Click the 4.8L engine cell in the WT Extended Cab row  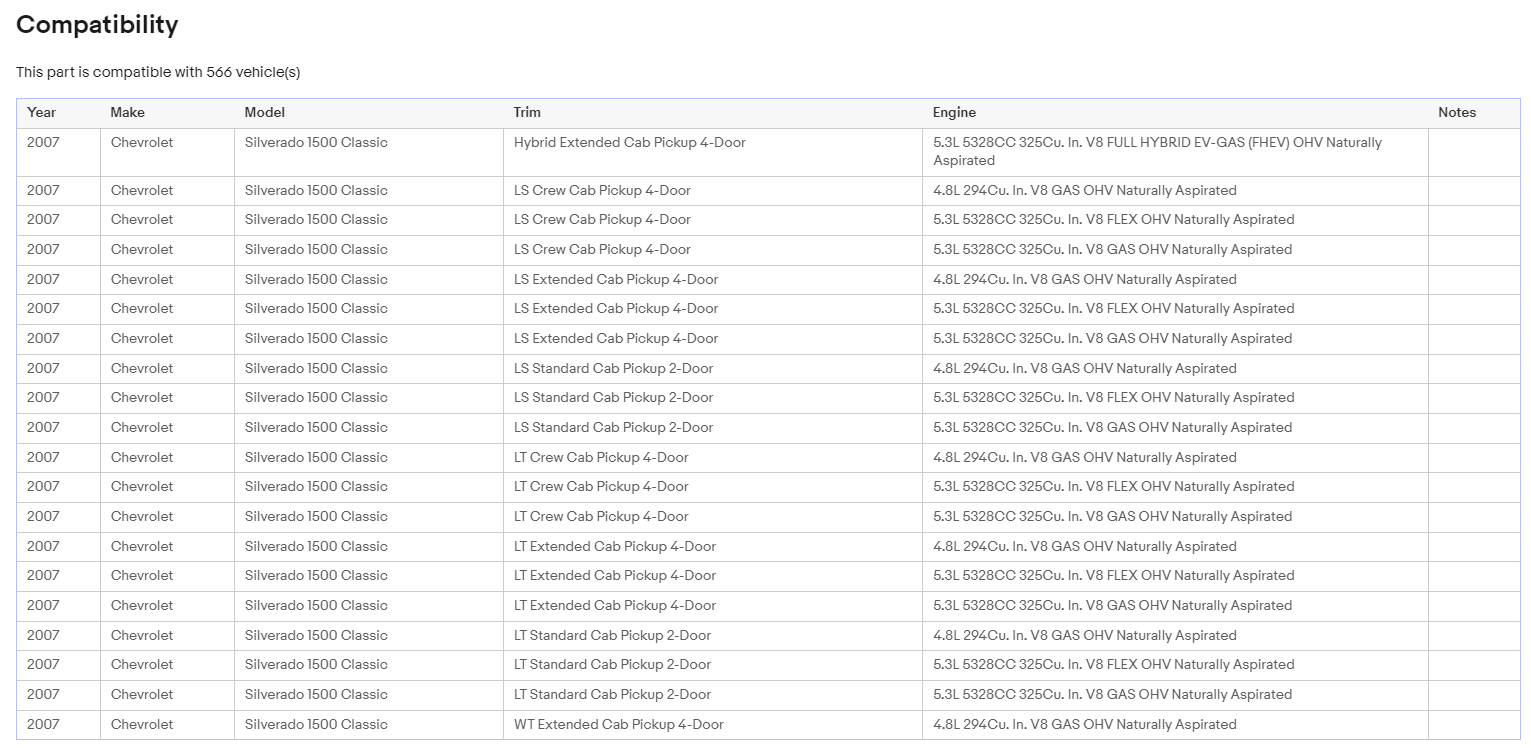pos(1175,725)
